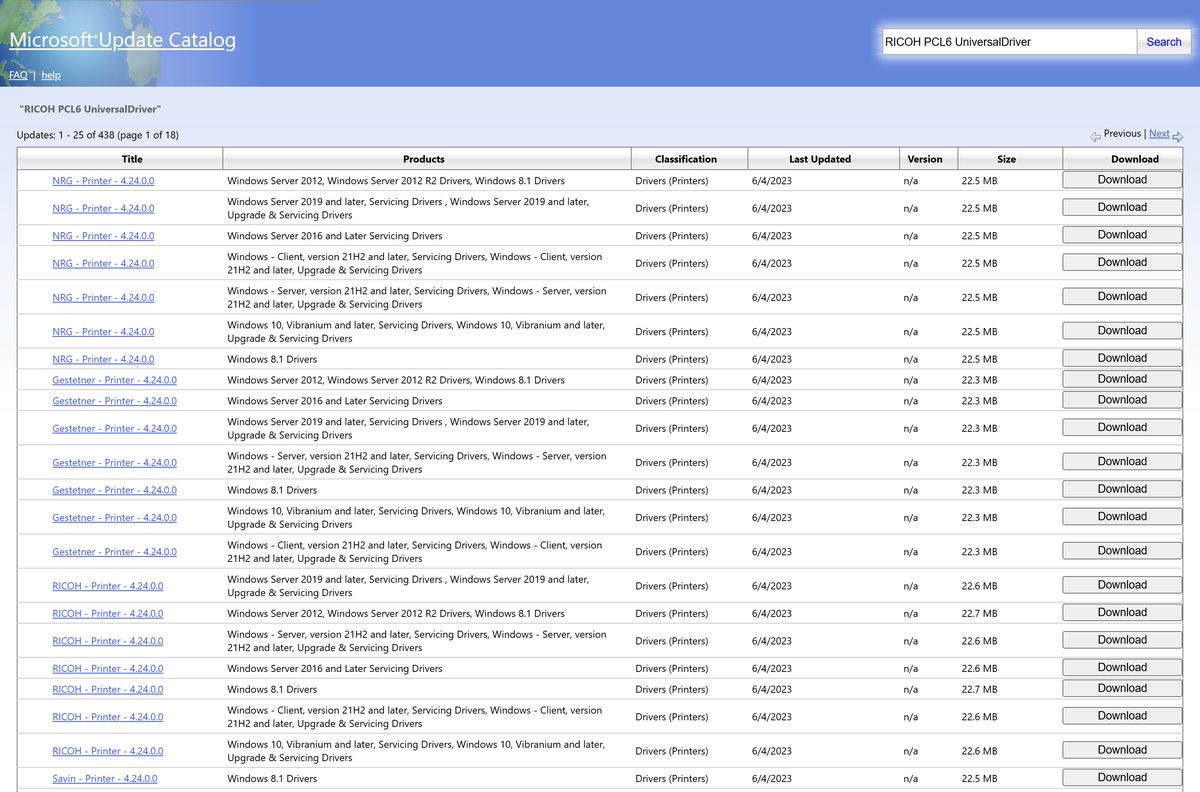Sort by the Version column header
The height and width of the screenshot is (792, 1200).
pos(927,159)
